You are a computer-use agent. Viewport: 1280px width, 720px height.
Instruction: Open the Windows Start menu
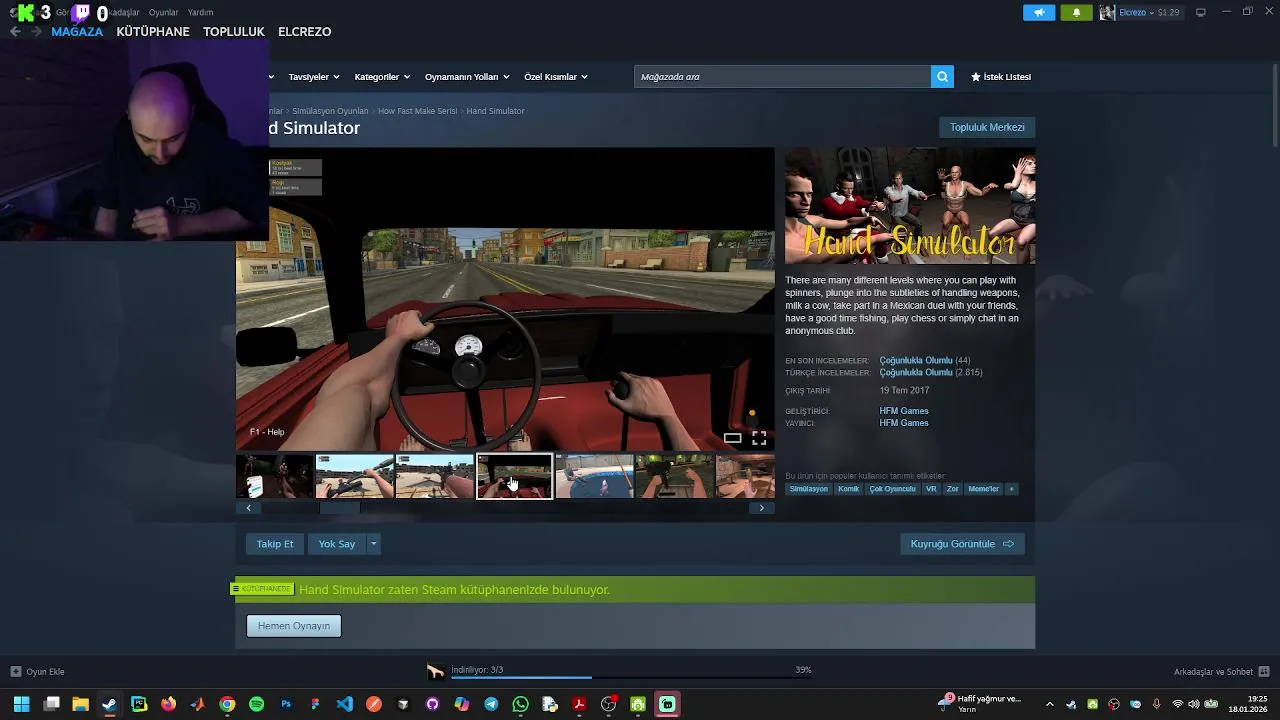[x=22, y=704]
